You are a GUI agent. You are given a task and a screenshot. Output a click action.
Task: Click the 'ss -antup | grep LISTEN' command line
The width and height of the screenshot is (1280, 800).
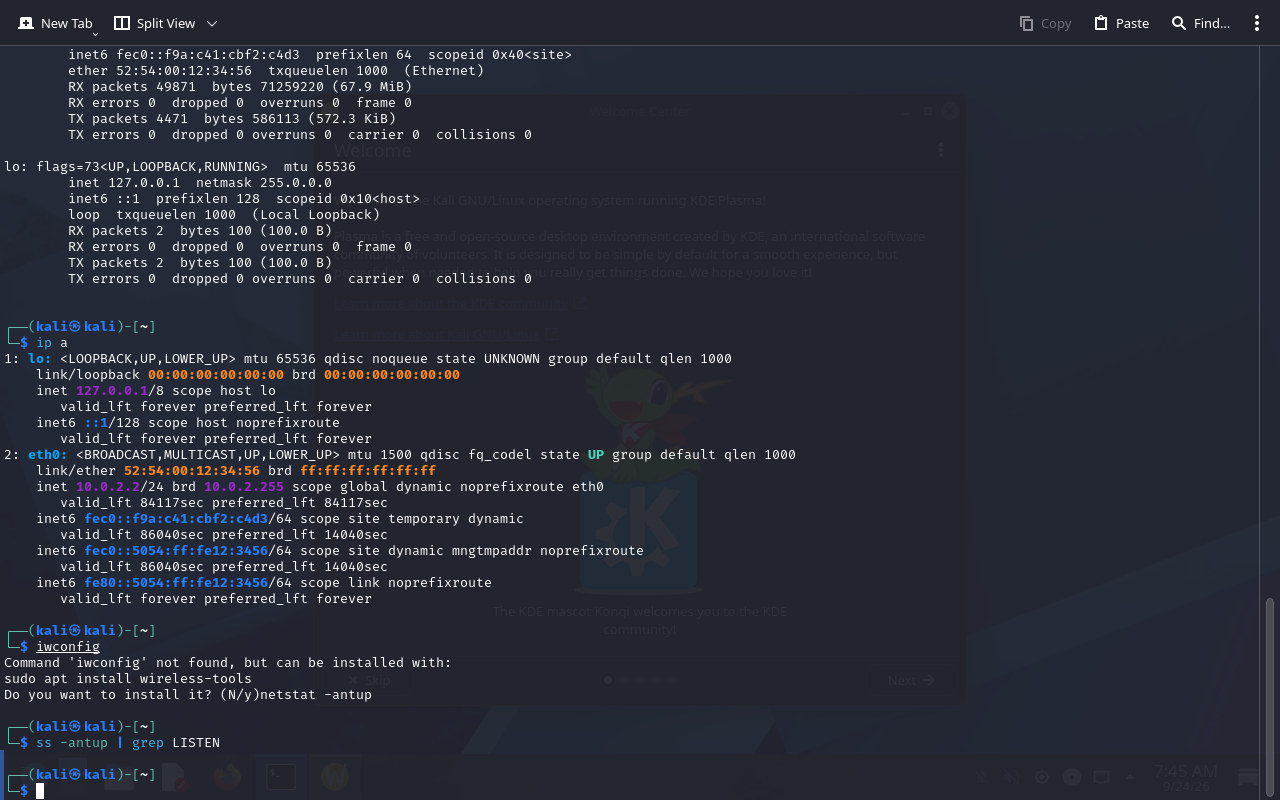coord(128,743)
